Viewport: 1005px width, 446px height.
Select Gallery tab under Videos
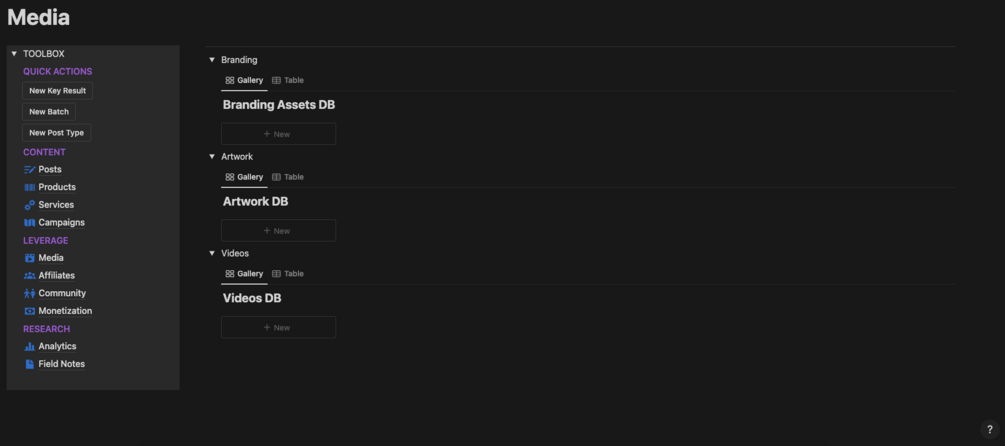pyautogui.click(x=244, y=274)
